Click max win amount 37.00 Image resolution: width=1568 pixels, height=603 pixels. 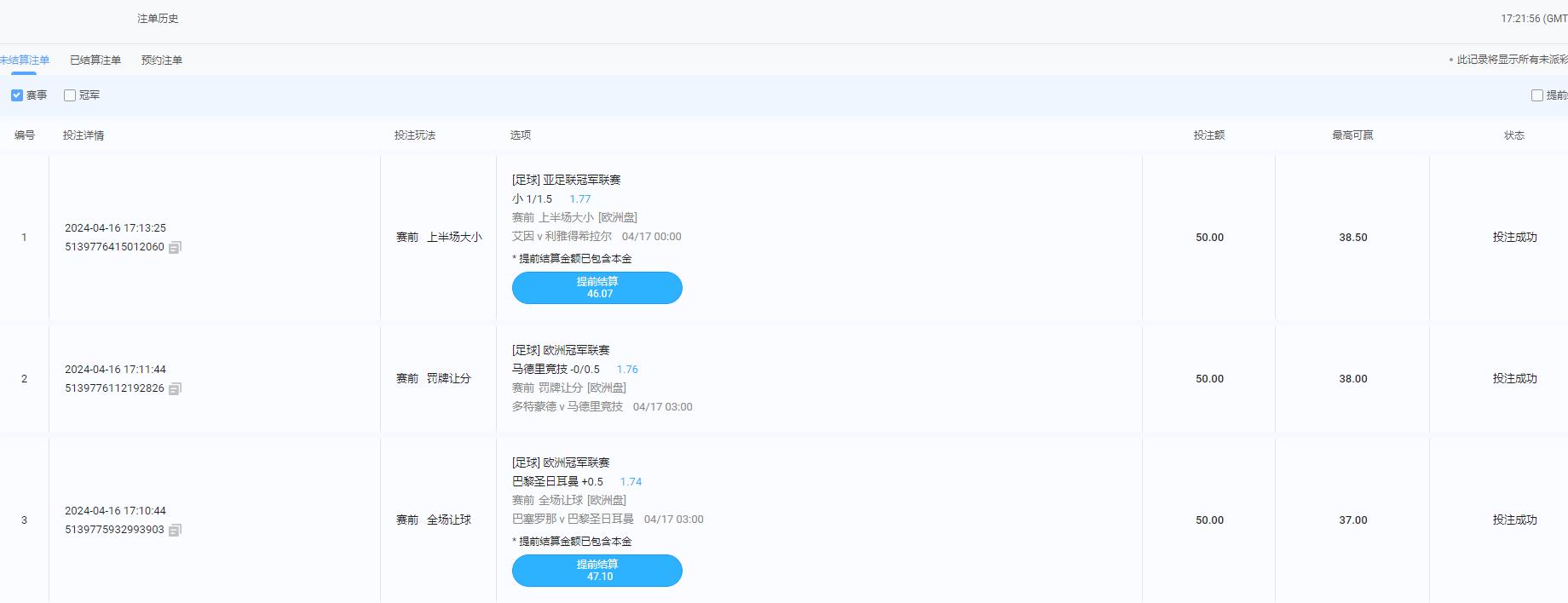(x=1353, y=520)
